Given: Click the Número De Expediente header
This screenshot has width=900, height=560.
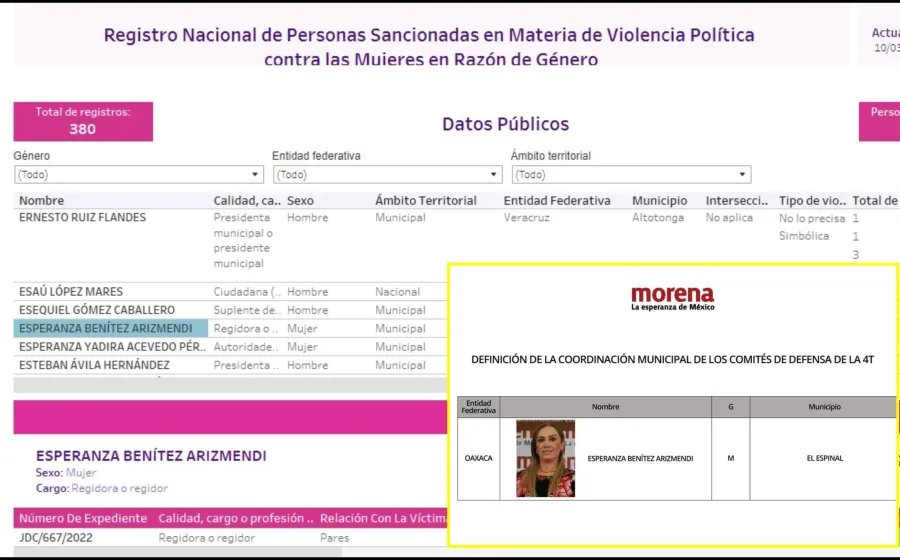Looking at the screenshot, I should tap(83, 518).
